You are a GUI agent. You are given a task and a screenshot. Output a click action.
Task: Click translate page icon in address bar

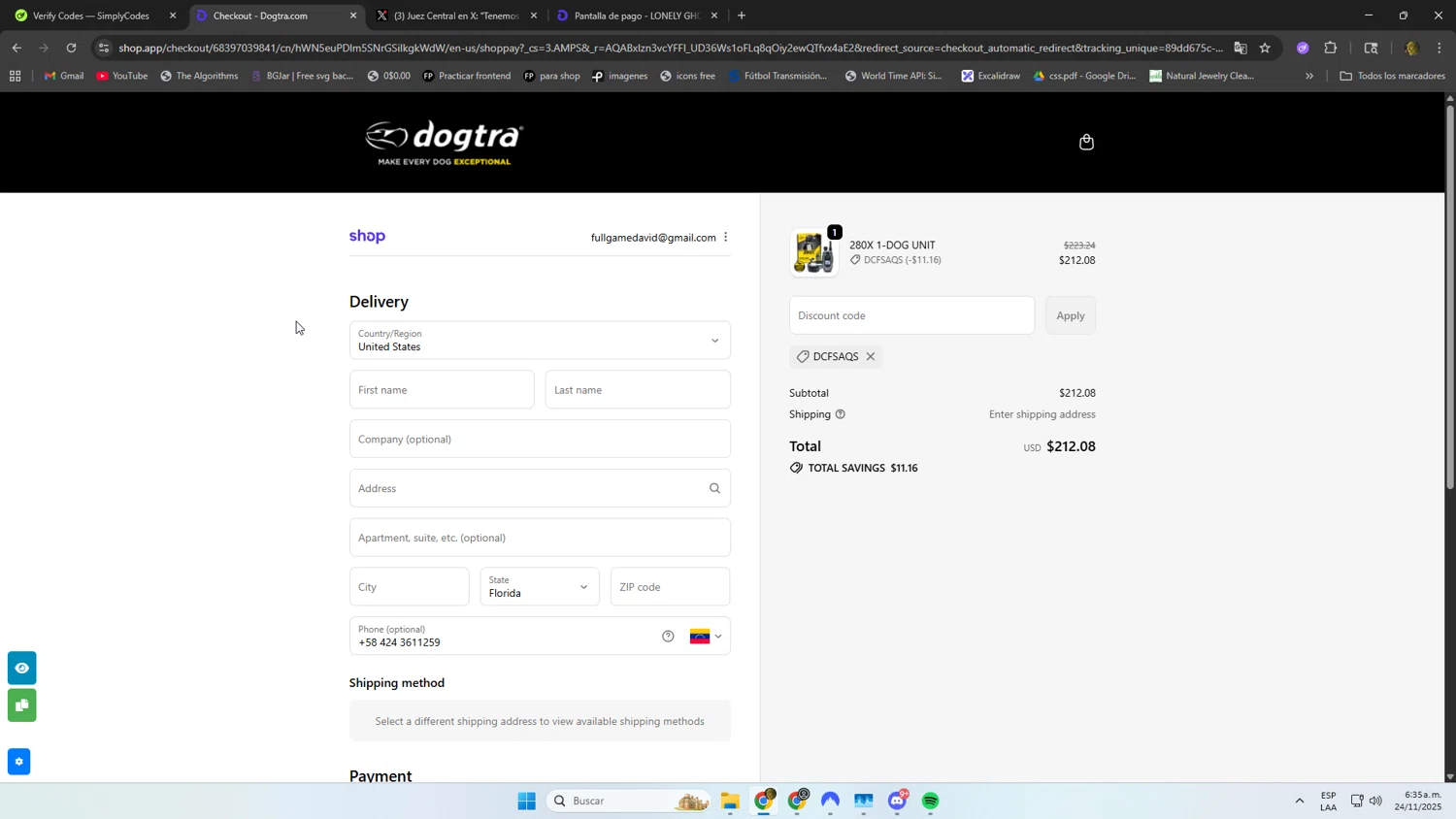click(1241, 48)
